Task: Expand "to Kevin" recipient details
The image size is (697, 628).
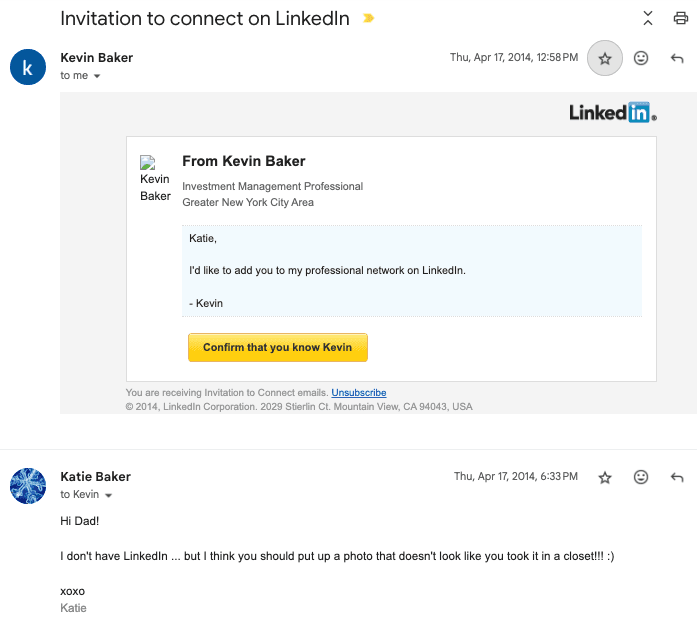Action: point(108,495)
